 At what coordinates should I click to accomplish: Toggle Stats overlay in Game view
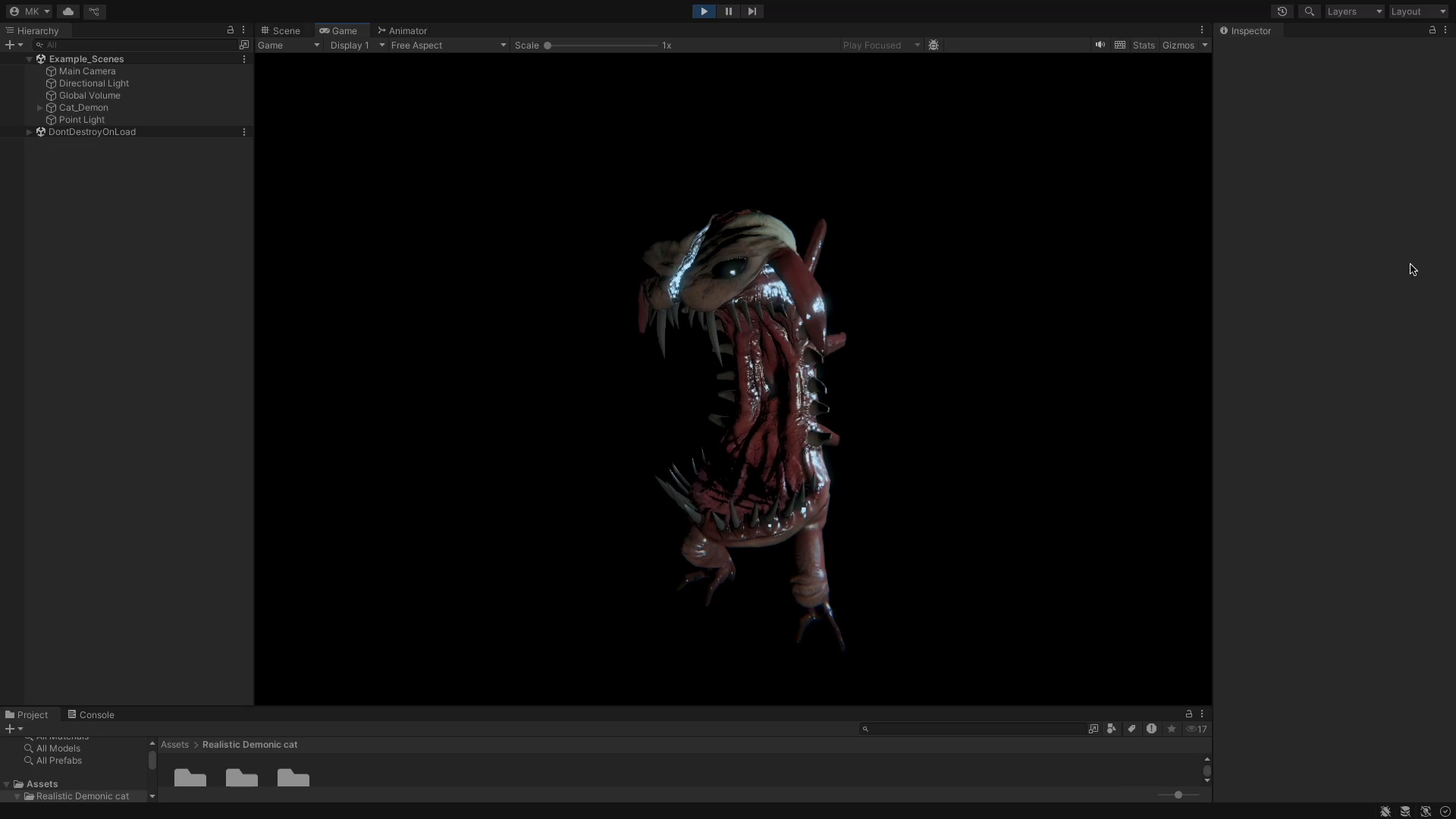[x=1144, y=45]
